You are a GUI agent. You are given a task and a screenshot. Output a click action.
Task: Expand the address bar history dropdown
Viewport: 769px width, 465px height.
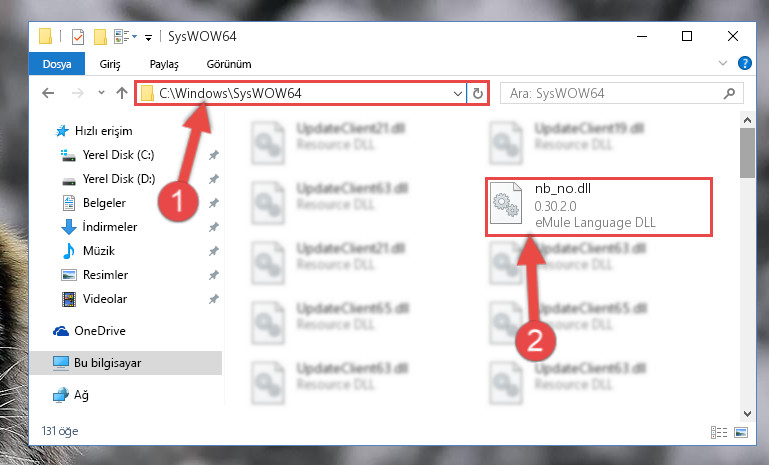(x=458, y=93)
